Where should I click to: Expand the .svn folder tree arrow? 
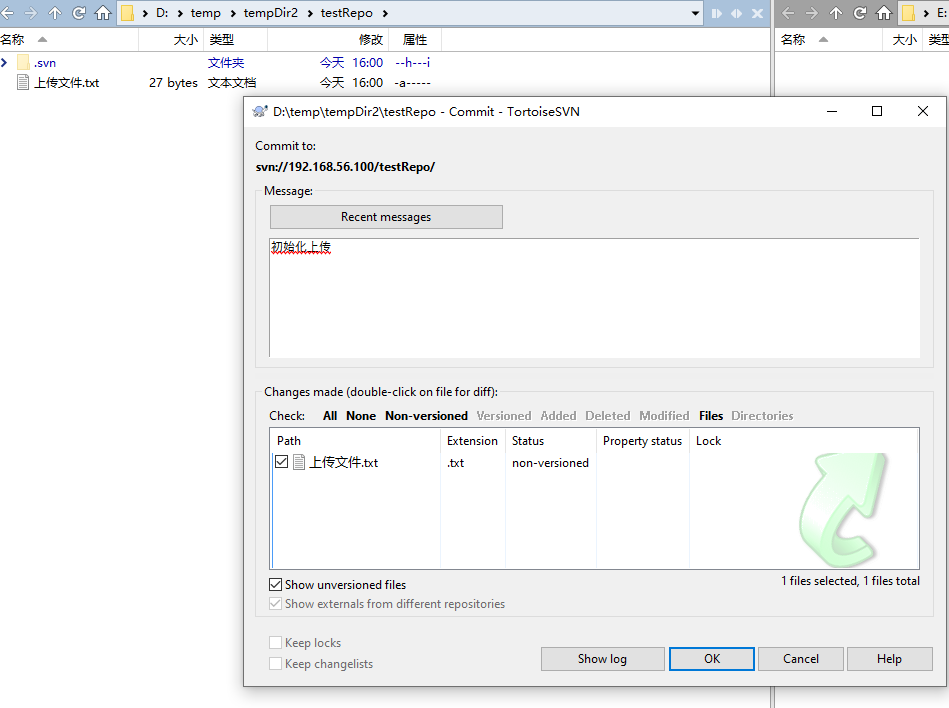(4, 62)
